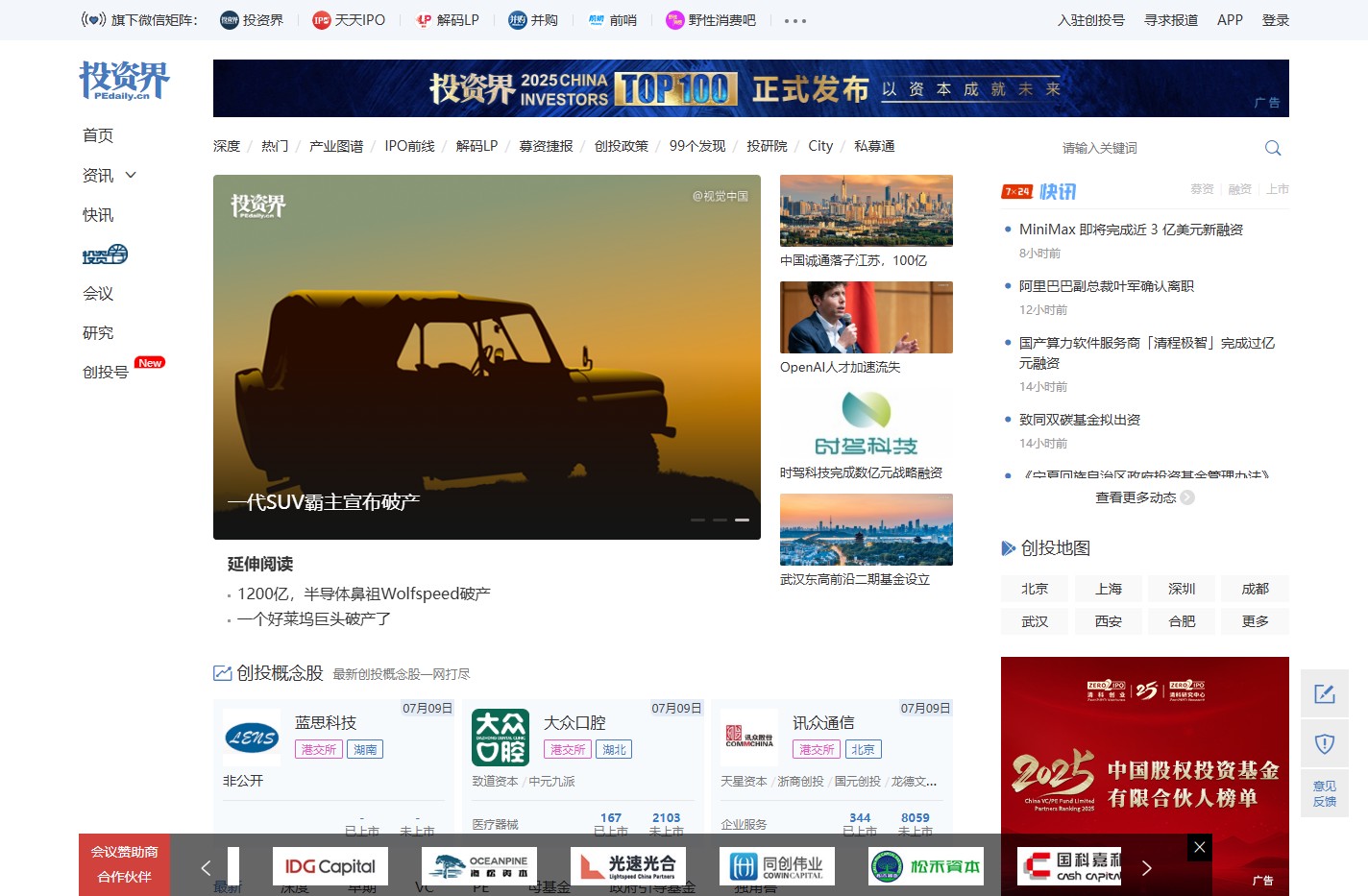Open 中国诚通落子江苏 thumbnail
The image size is (1368, 896).
pos(867,211)
